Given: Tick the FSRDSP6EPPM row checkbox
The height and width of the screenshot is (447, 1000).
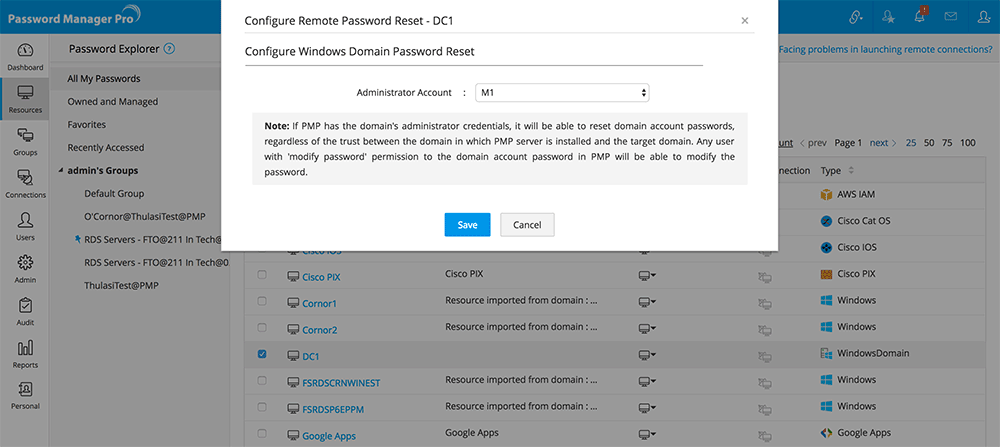Looking at the screenshot, I should (262, 406).
